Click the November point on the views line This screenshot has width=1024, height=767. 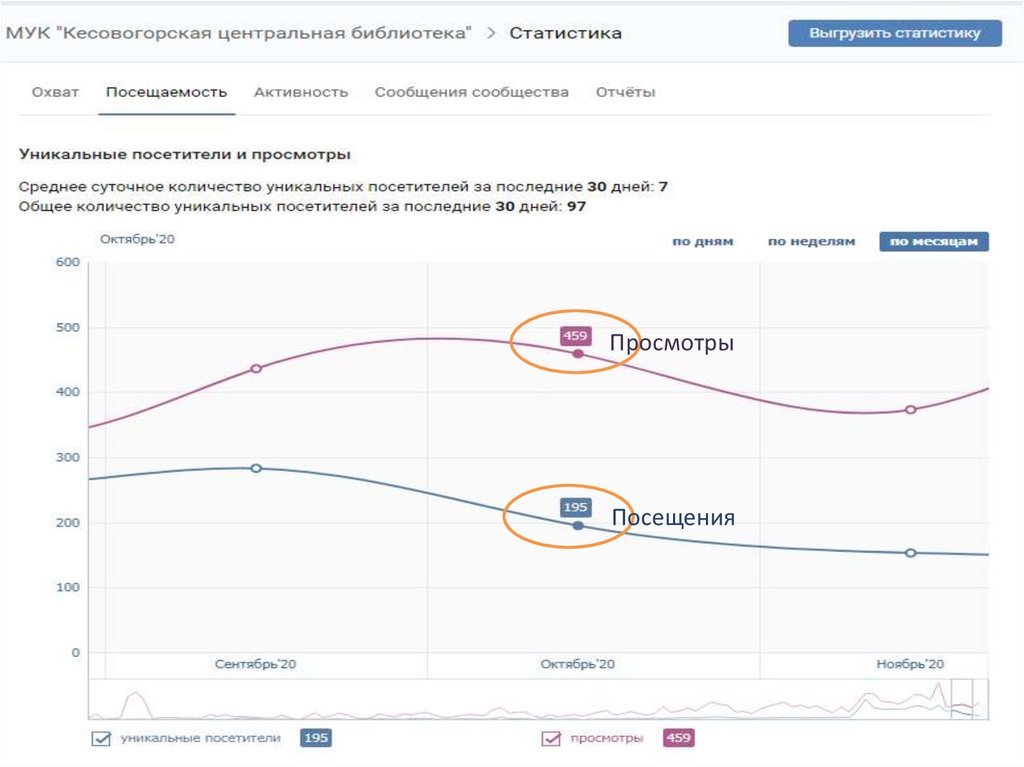(911, 410)
